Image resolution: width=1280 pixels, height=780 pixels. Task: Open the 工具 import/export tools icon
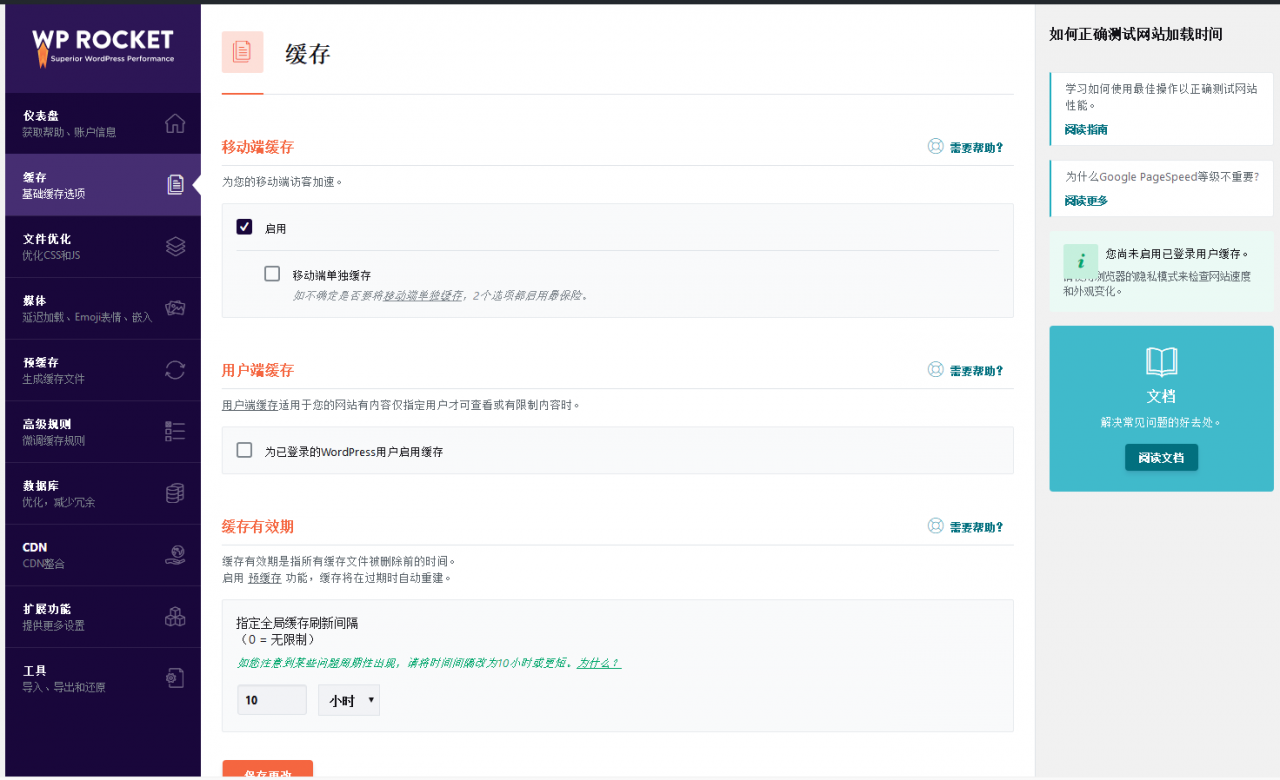pyautogui.click(x=175, y=677)
